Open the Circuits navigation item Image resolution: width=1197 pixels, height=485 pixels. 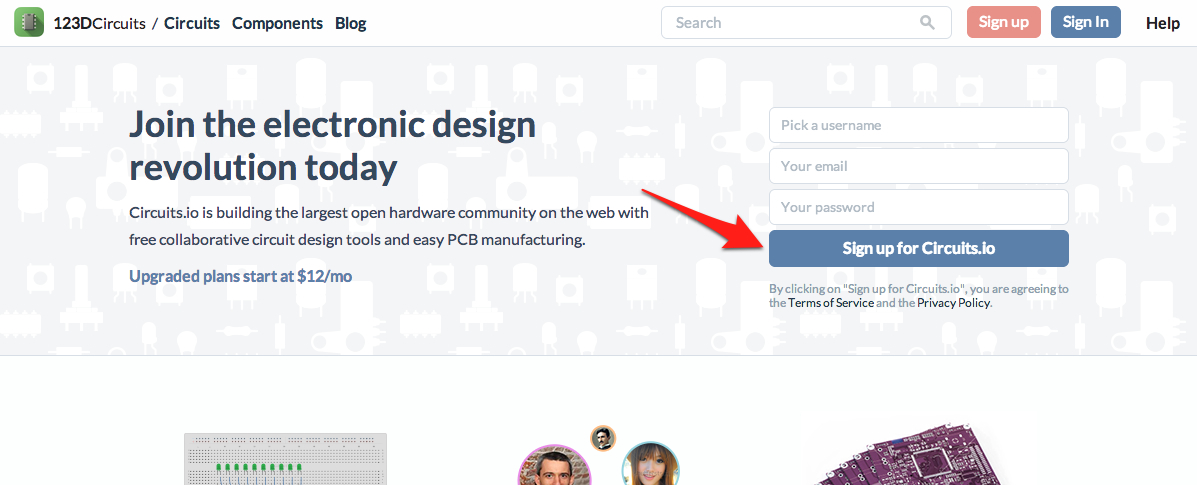point(192,23)
